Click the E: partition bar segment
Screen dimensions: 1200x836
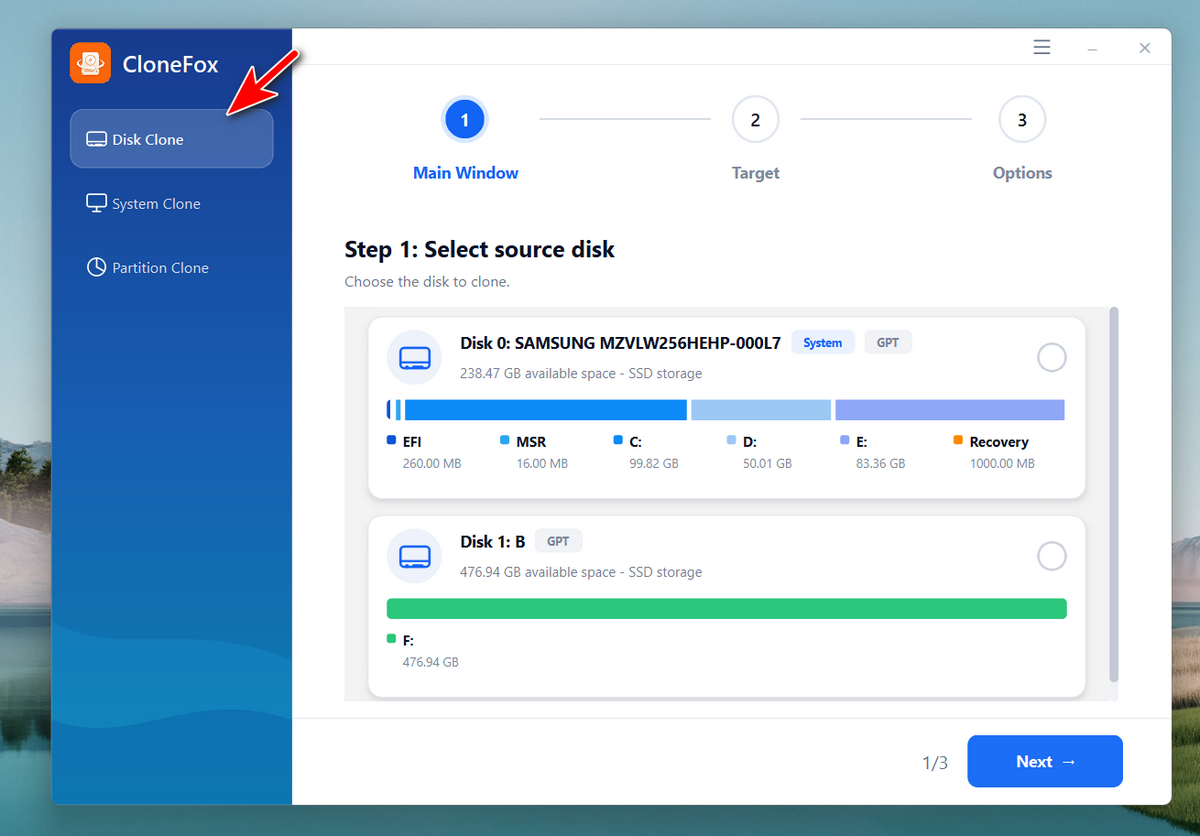point(950,410)
